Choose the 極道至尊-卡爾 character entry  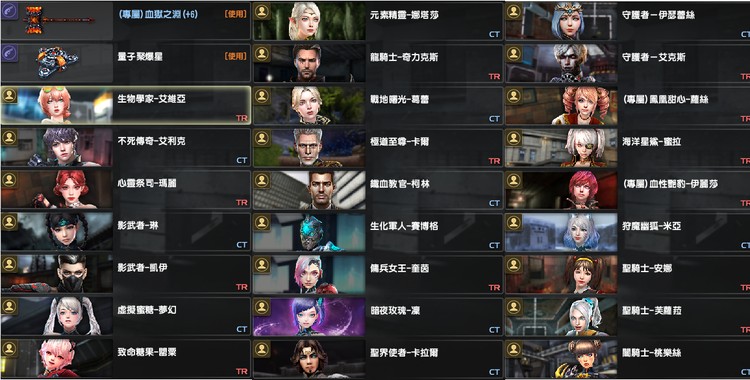click(x=377, y=147)
